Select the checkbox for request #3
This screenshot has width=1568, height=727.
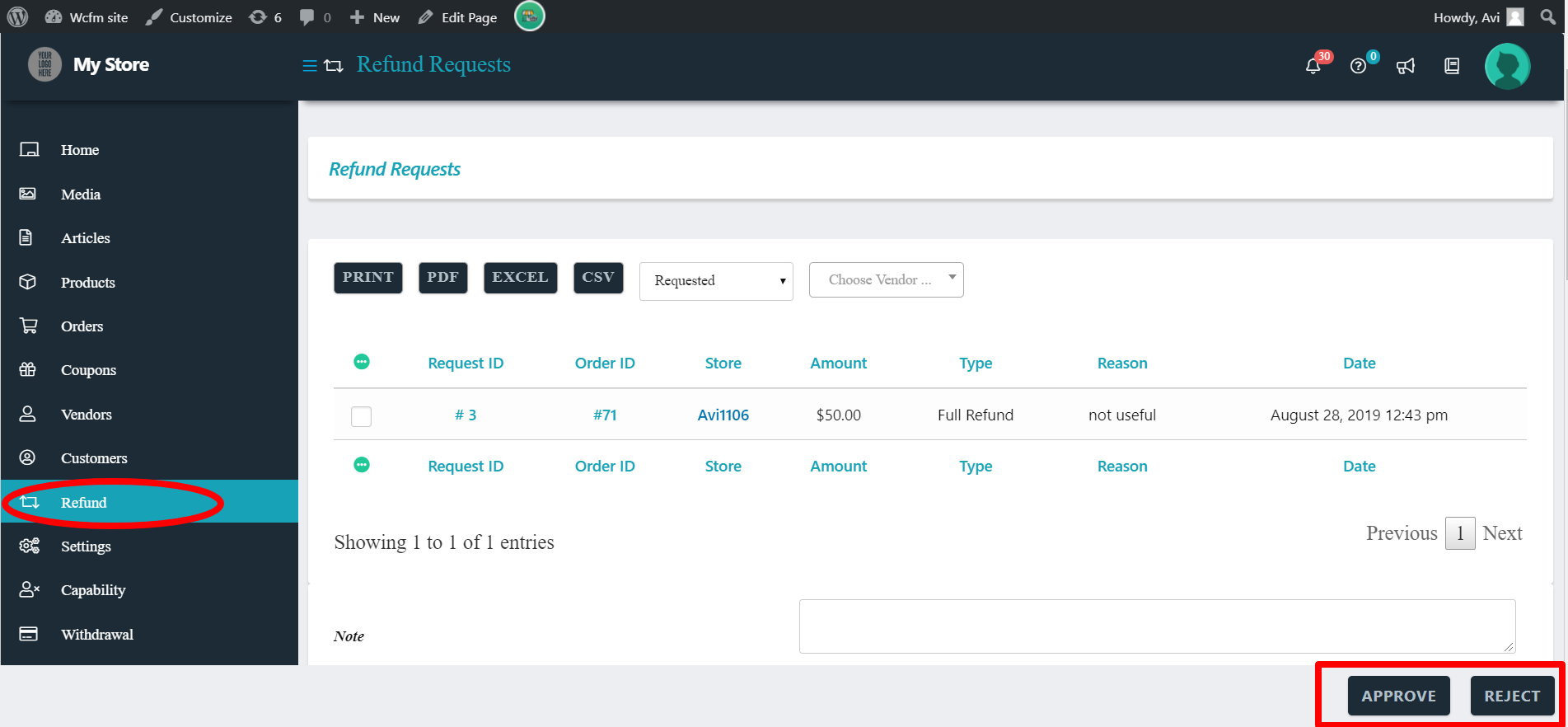[x=361, y=416]
